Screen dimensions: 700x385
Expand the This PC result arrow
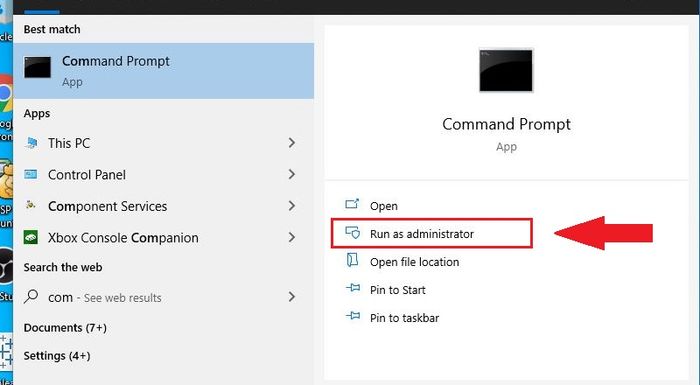(292, 143)
